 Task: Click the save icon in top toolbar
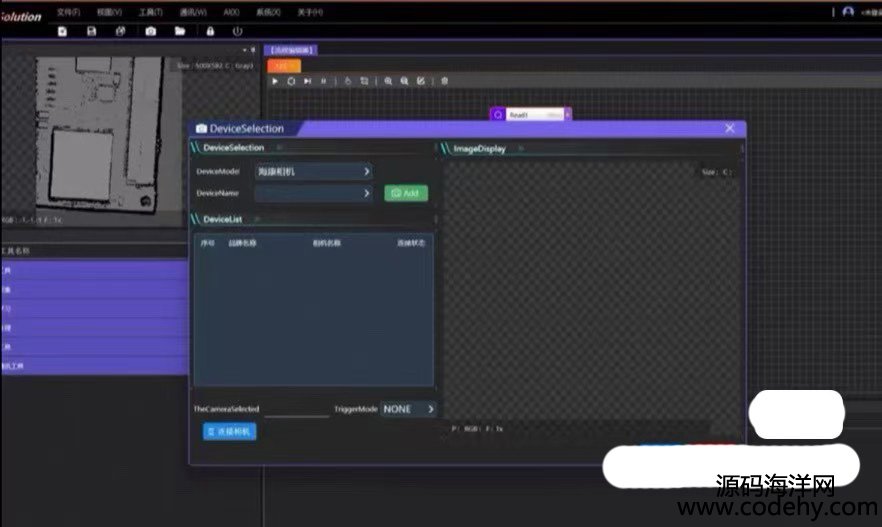91,32
